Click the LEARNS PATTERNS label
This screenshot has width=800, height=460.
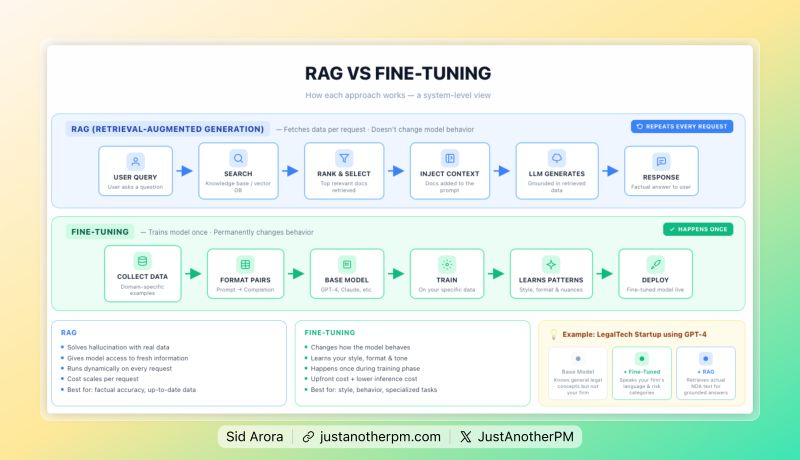click(x=551, y=280)
